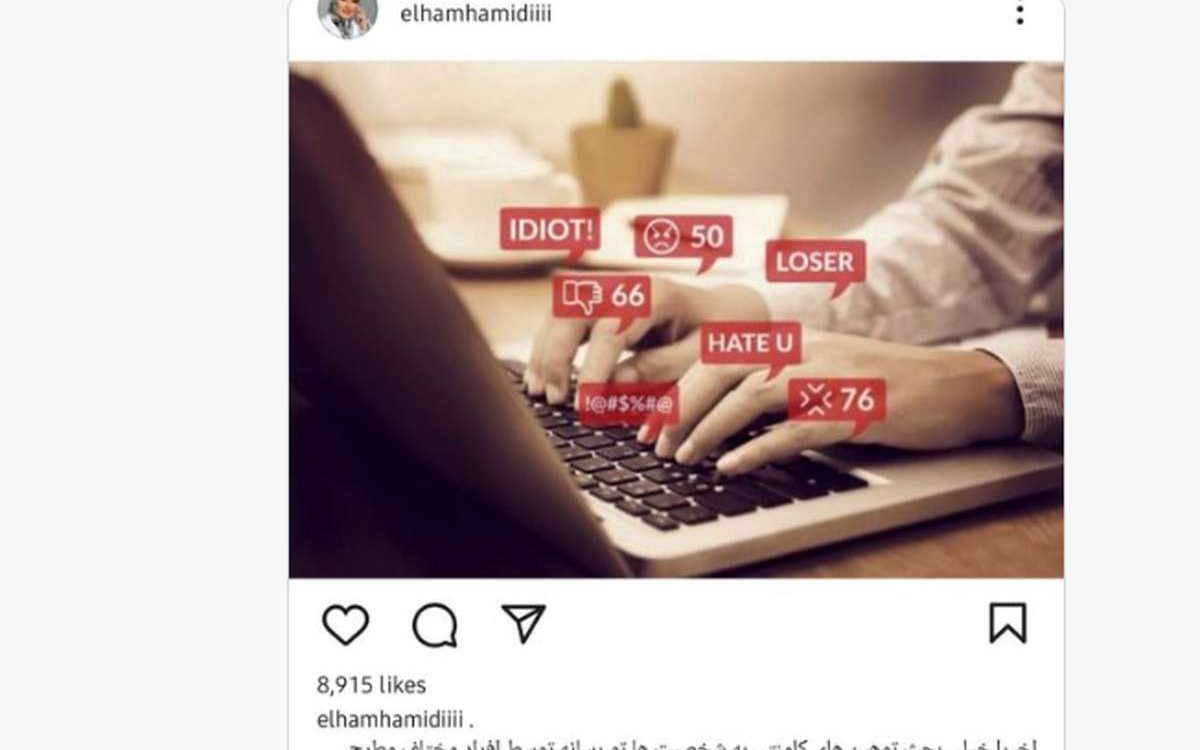Screen dimensions: 1200x750
Task: Click the 76 angry reaction bubble
Action: click(x=836, y=403)
